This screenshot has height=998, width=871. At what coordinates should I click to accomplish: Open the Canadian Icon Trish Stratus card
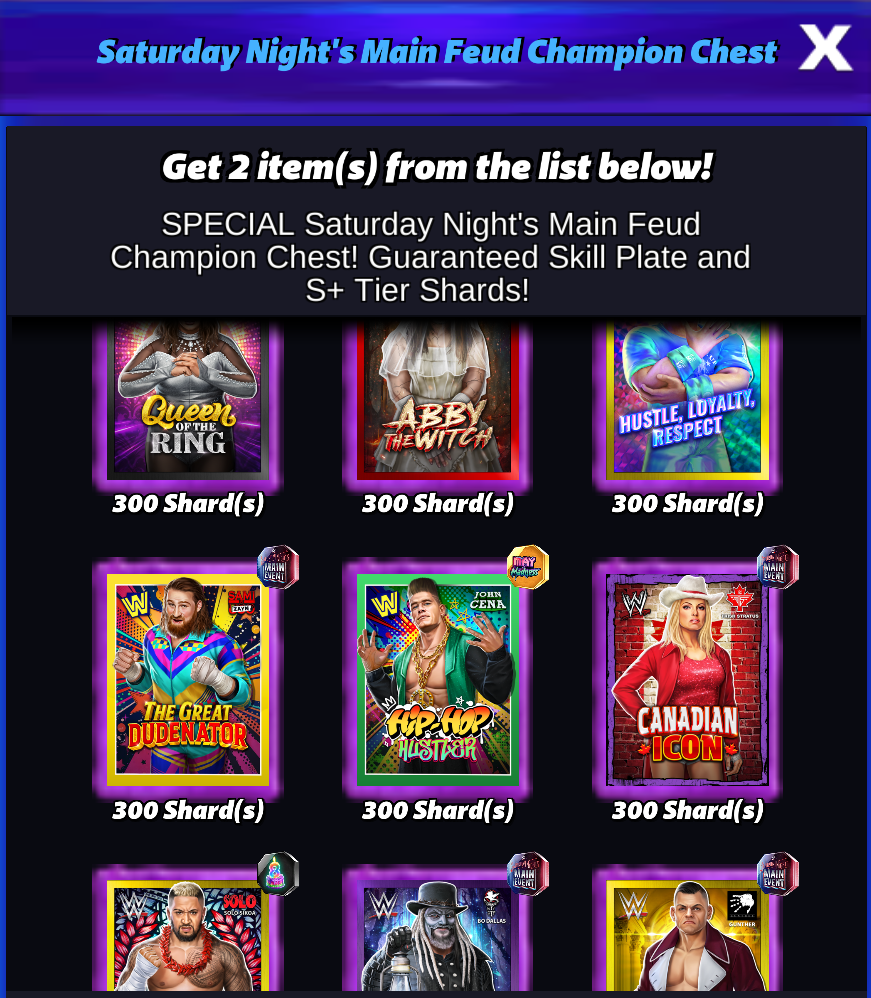point(688,680)
